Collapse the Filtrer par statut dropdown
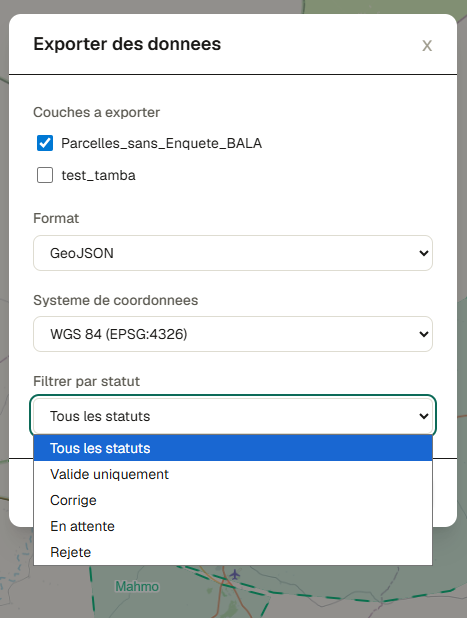This screenshot has height=618, width=467. pyautogui.click(x=233, y=416)
